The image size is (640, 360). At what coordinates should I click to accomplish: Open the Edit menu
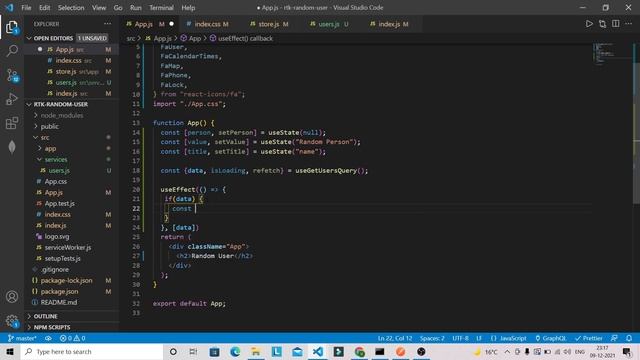click(44, 8)
